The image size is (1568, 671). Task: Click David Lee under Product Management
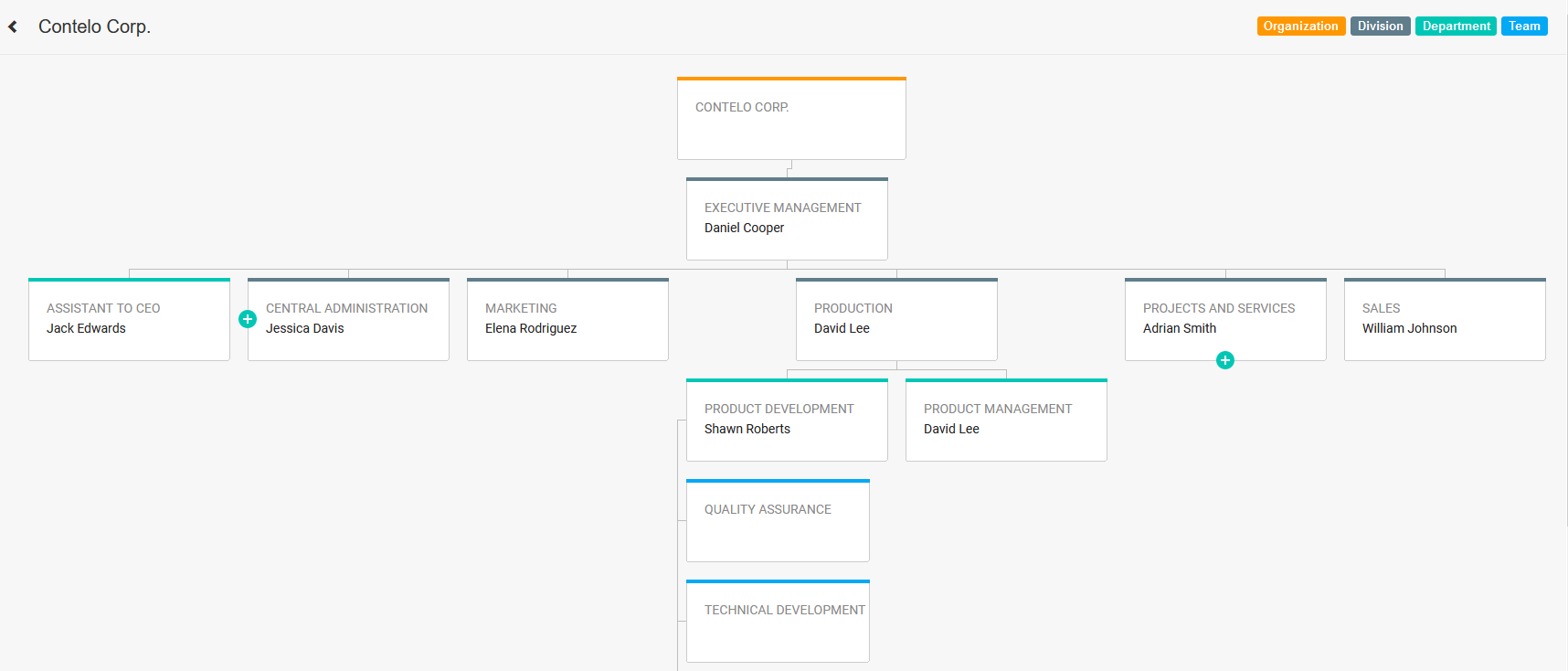coord(951,429)
